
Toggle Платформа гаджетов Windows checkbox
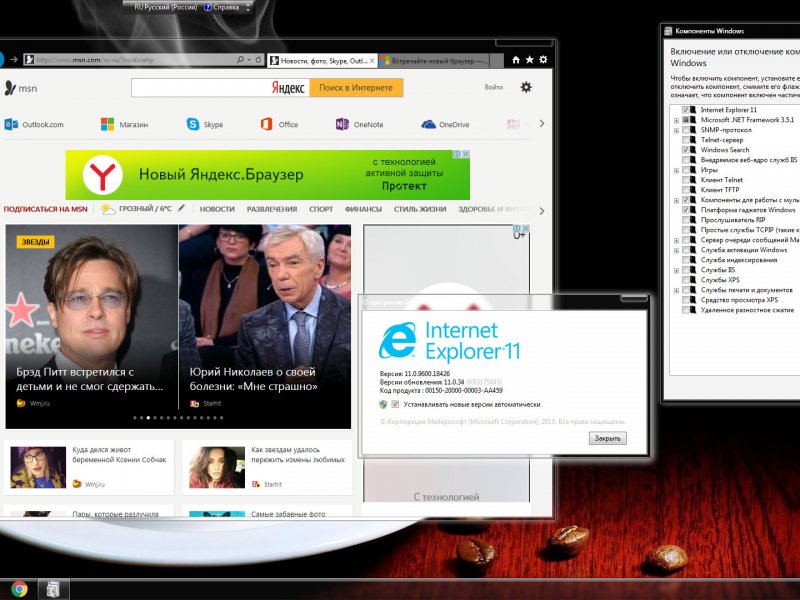pos(686,210)
